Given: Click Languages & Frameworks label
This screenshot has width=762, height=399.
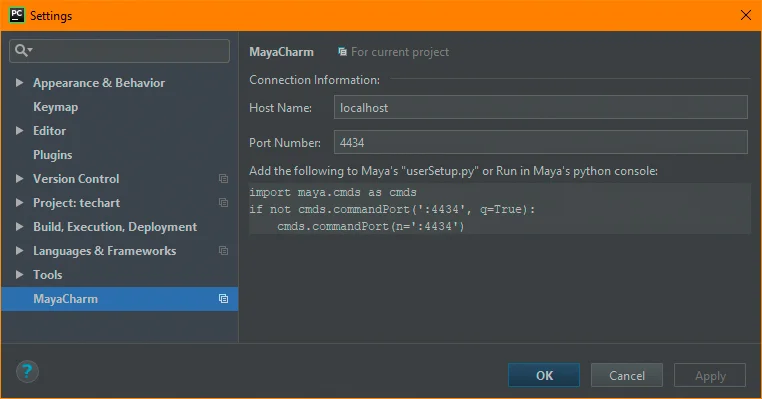Looking at the screenshot, I should [104, 251].
